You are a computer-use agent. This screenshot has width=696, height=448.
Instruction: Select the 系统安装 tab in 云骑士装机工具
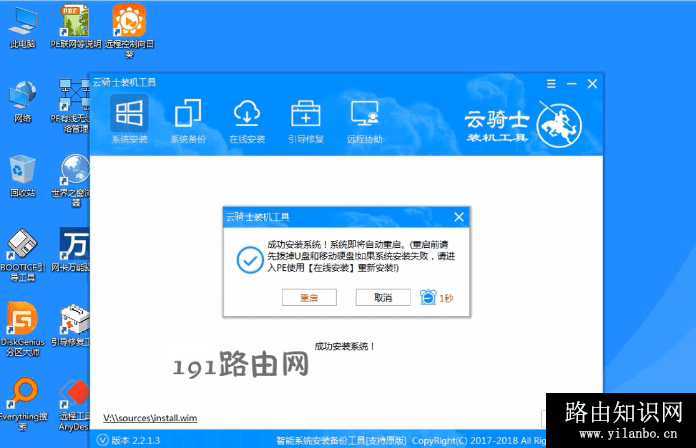tap(129, 119)
